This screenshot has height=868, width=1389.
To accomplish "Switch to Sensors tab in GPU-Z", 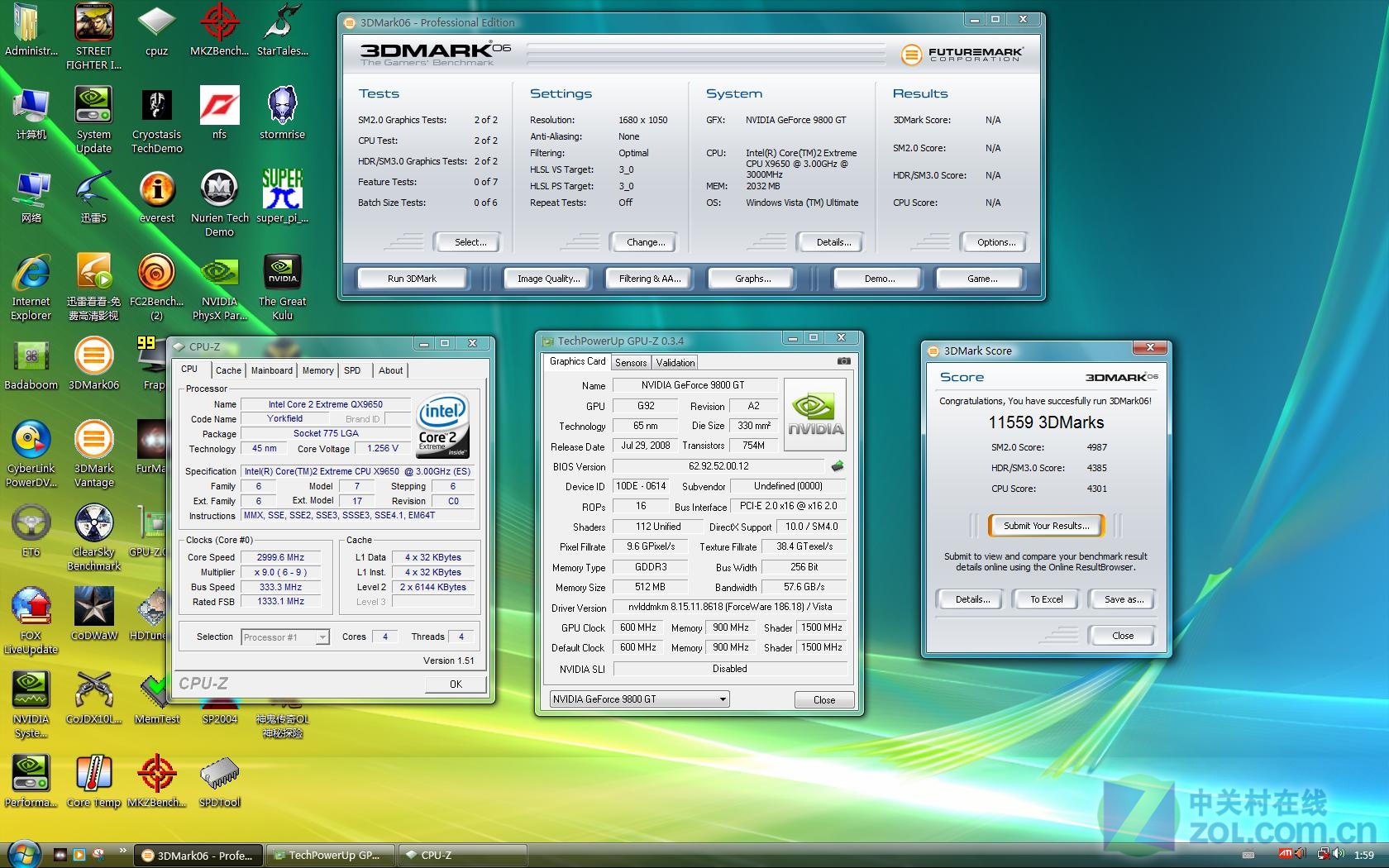I will click(631, 363).
